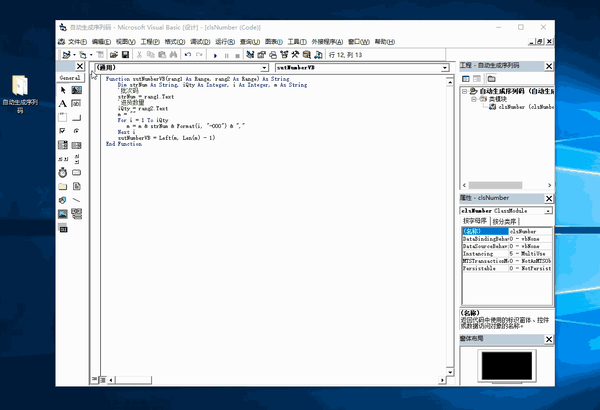
Task: Open the 调试(D) menu
Action: point(200,42)
